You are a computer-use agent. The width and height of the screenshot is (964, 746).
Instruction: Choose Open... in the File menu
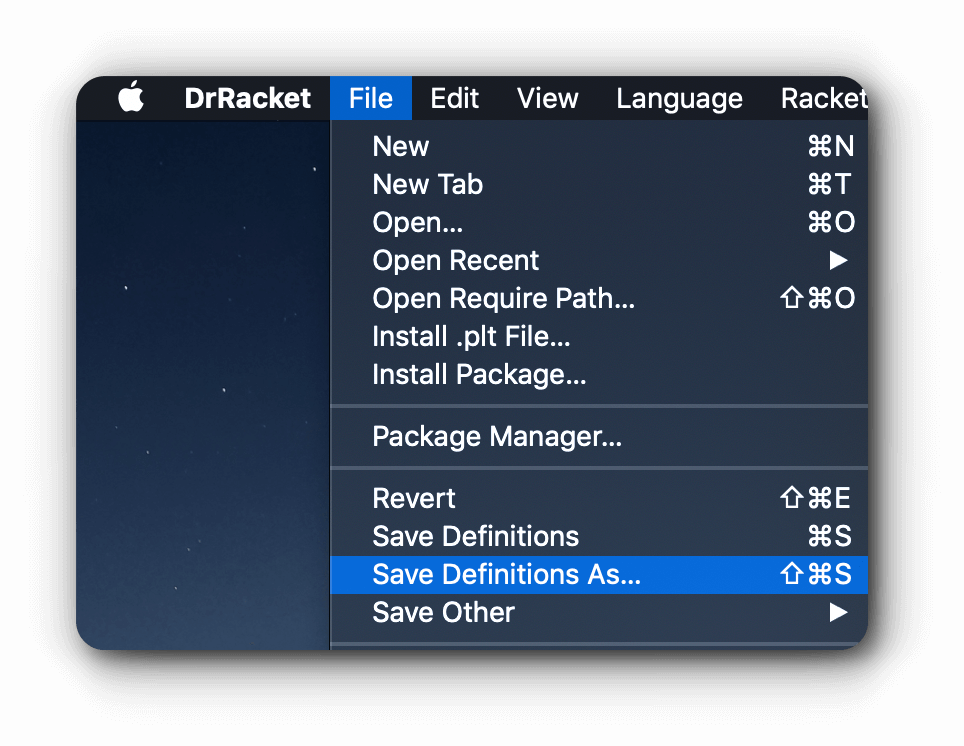click(599, 223)
